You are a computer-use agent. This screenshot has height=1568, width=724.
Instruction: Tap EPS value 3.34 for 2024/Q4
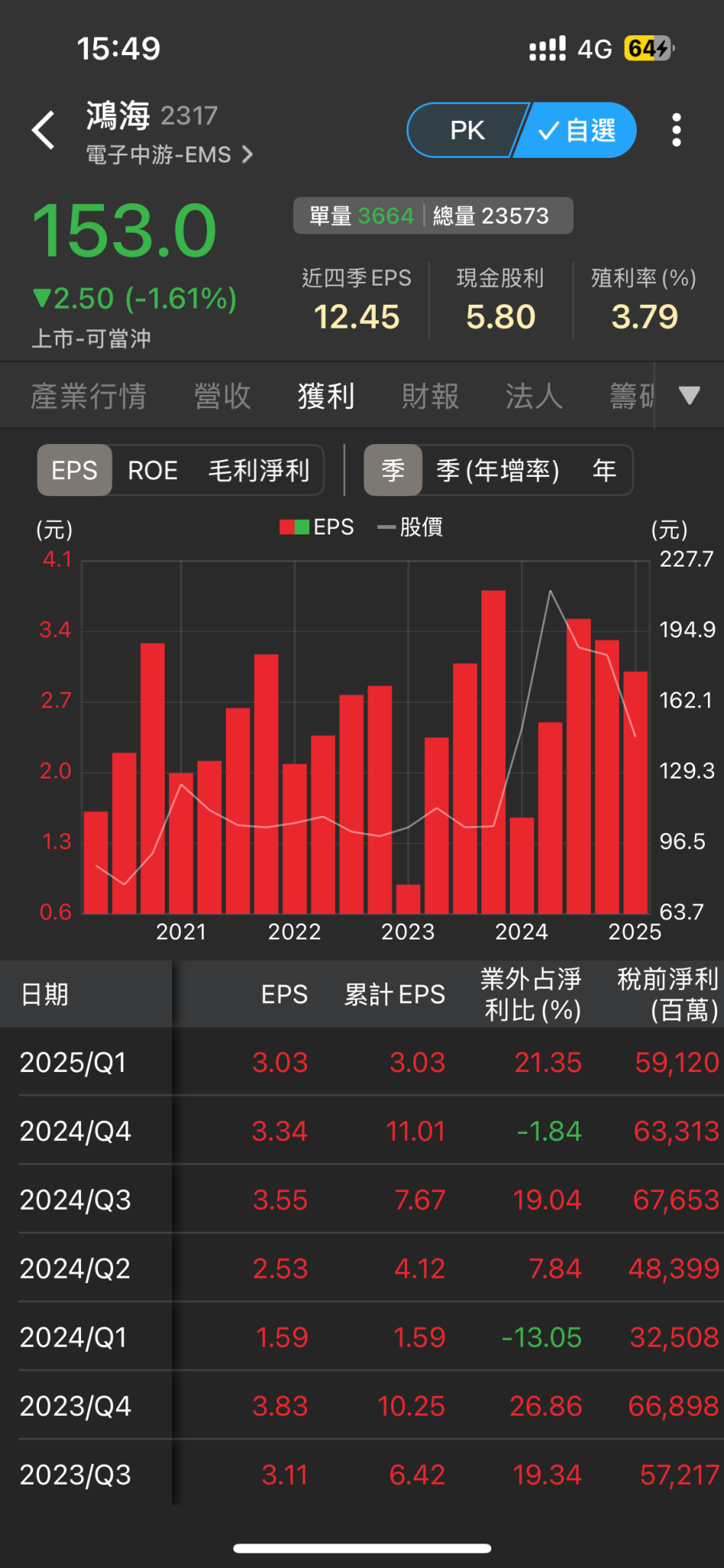(x=279, y=1131)
